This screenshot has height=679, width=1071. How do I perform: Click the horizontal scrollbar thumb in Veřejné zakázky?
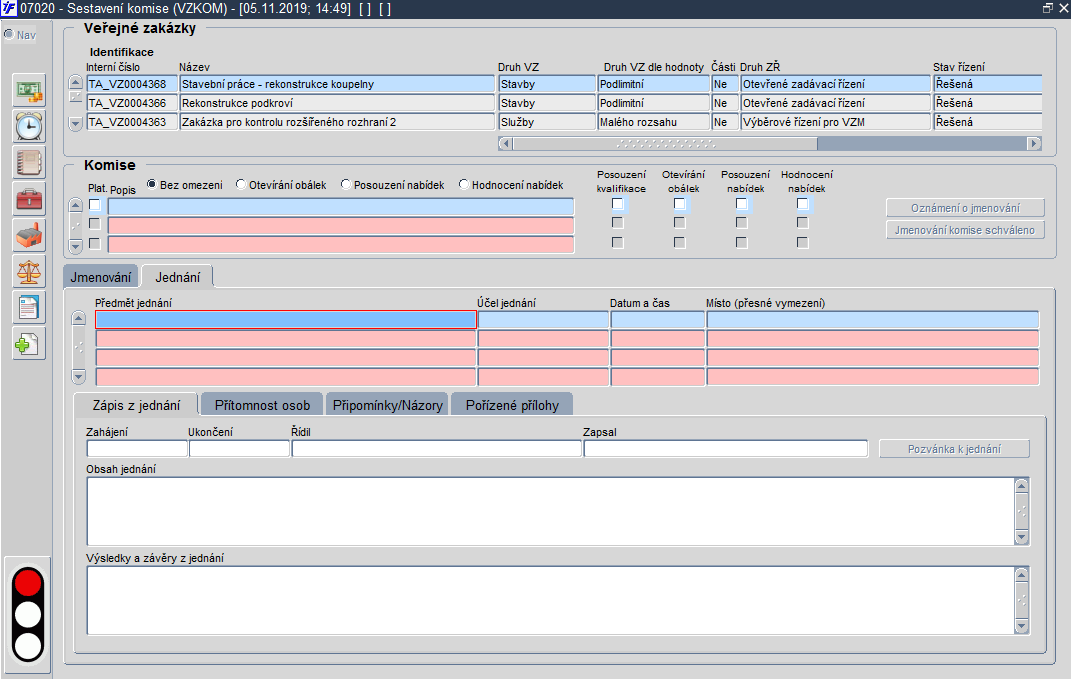pyautogui.click(x=665, y=143)
